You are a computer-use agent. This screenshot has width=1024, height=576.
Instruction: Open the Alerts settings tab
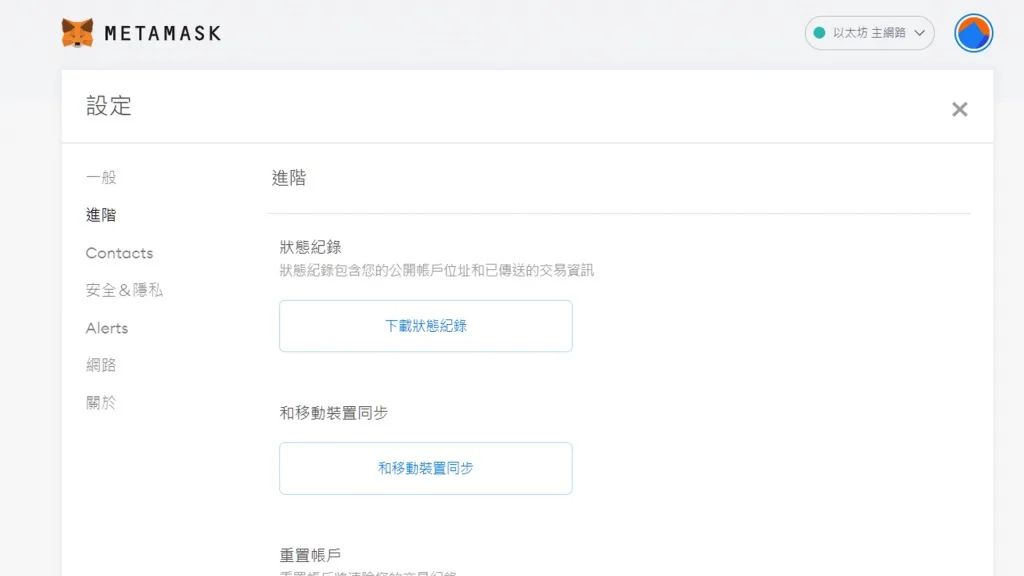pos(107,328)
